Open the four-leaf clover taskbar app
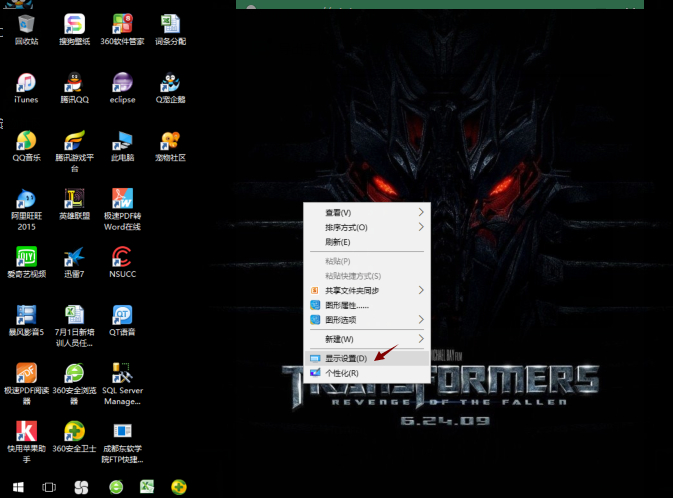 click(x=81, y=487)
